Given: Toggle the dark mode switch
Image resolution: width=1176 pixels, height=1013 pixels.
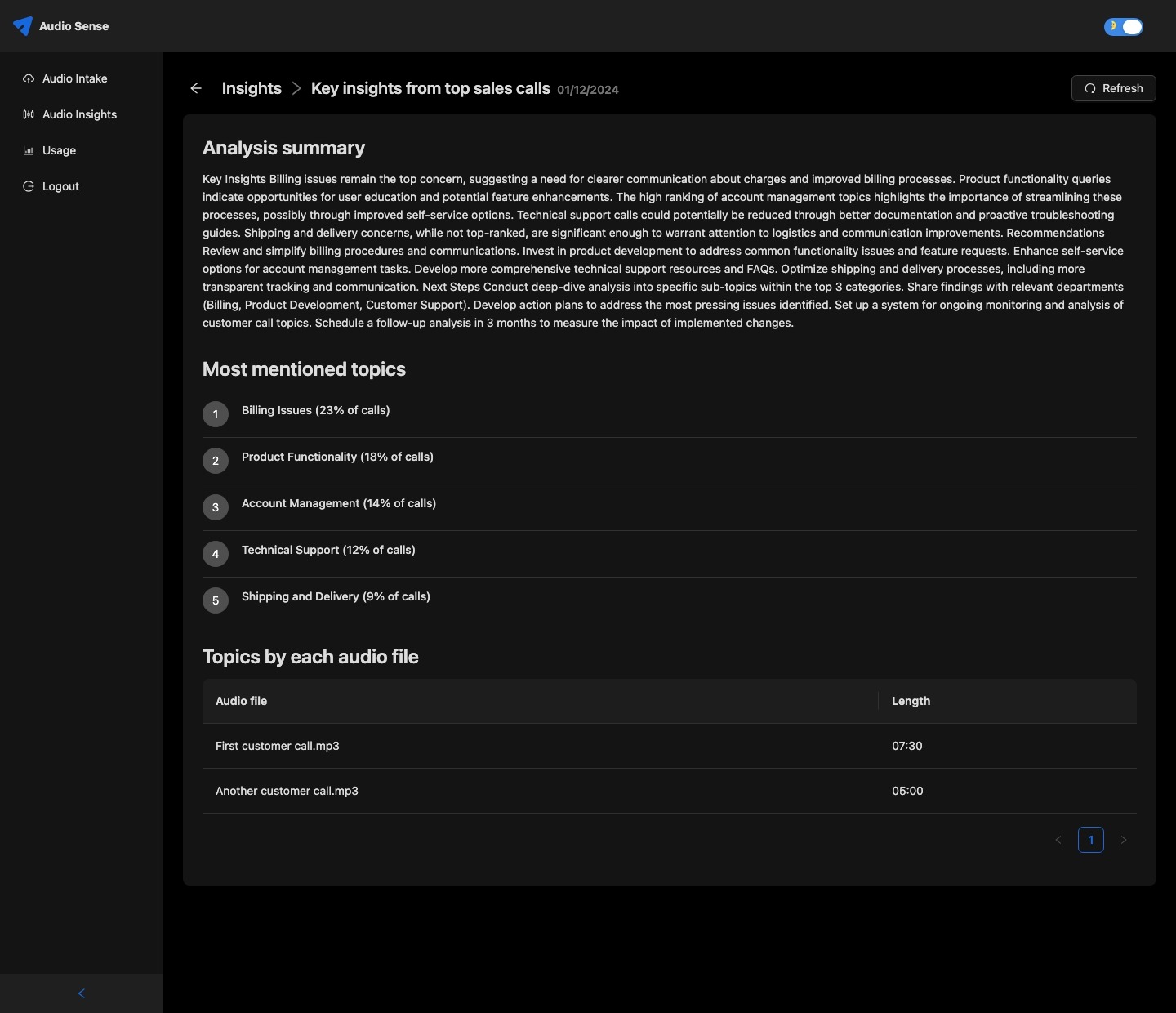Looking at the screenshot, I should pos(1124,27).
